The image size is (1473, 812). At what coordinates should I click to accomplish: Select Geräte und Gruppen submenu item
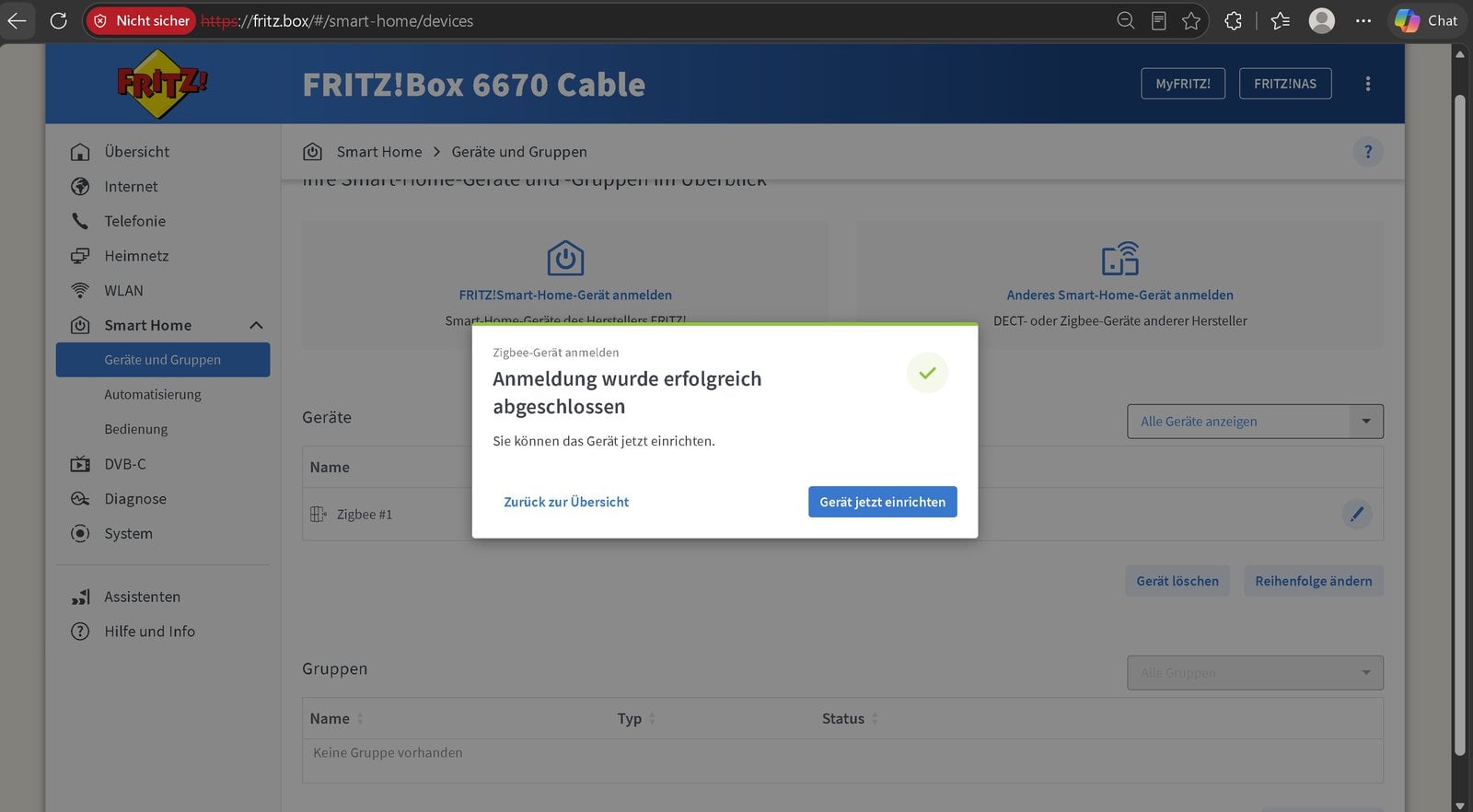[163, 360]
